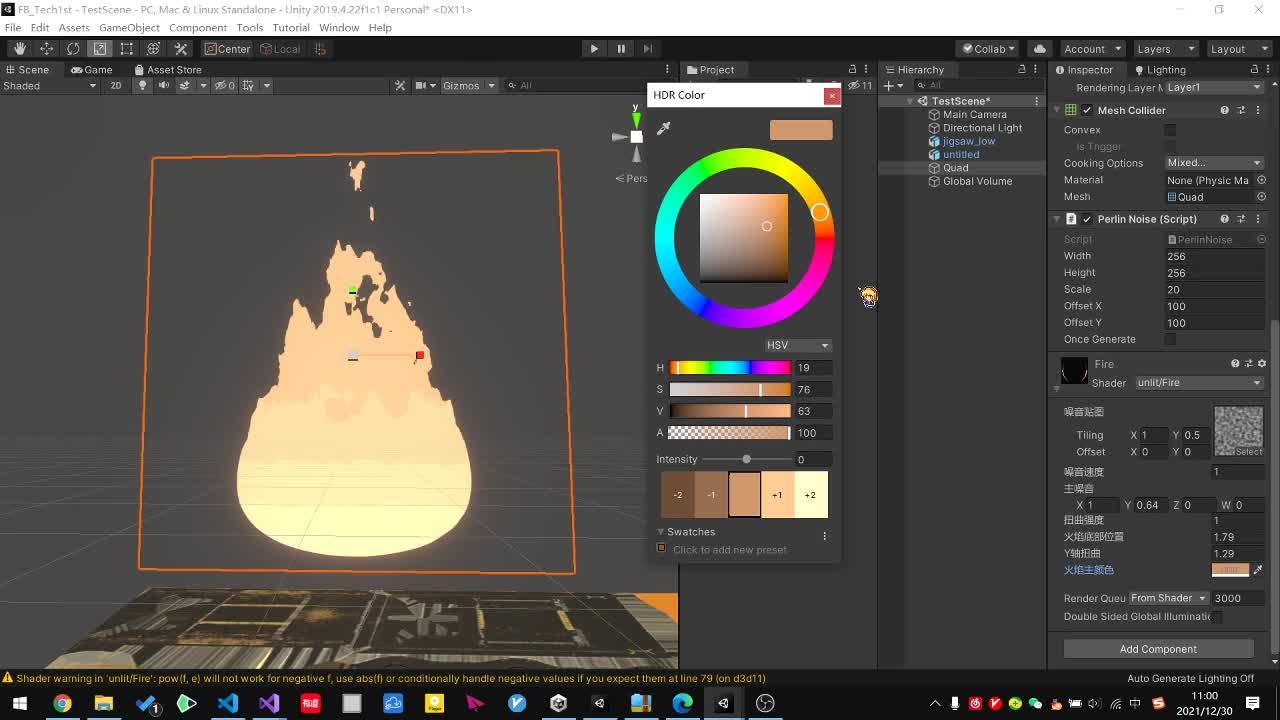Pick color with eyedropper in HDR Color
The image size is (1280, 720).
coord(663,128)
